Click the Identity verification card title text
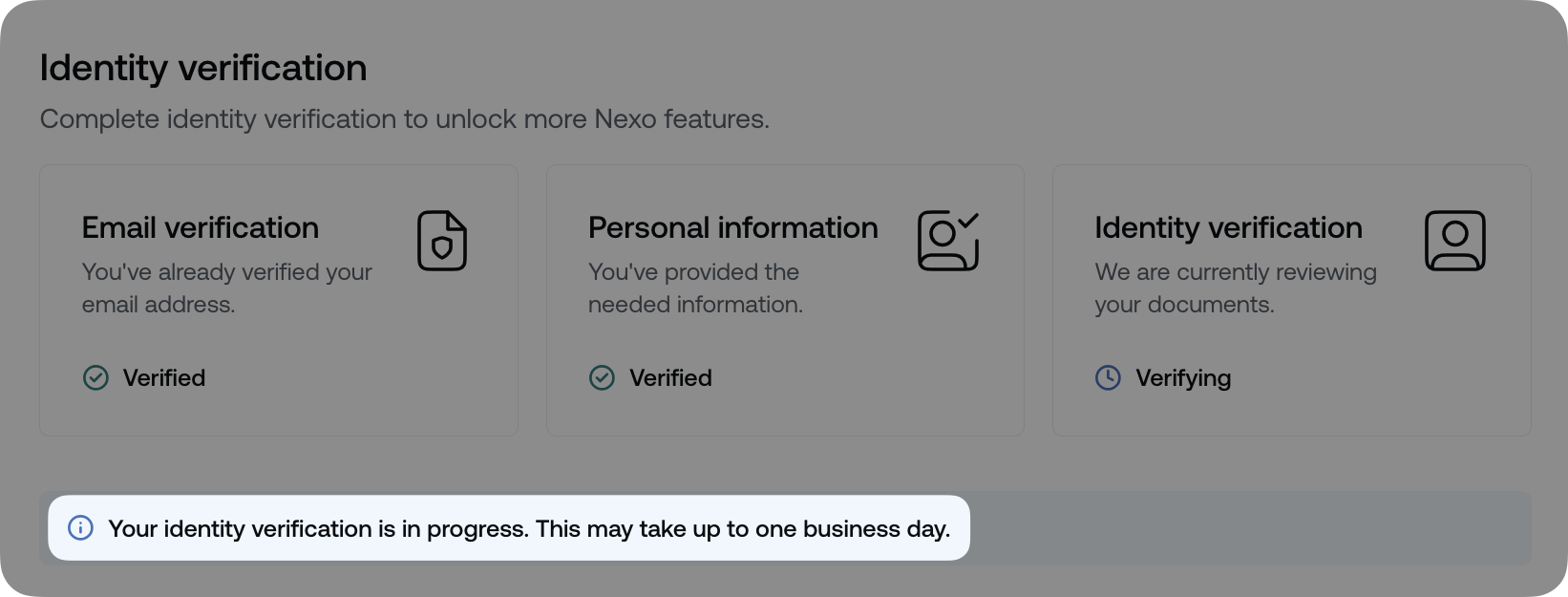1568x597 pixels. coord(1228,227)
